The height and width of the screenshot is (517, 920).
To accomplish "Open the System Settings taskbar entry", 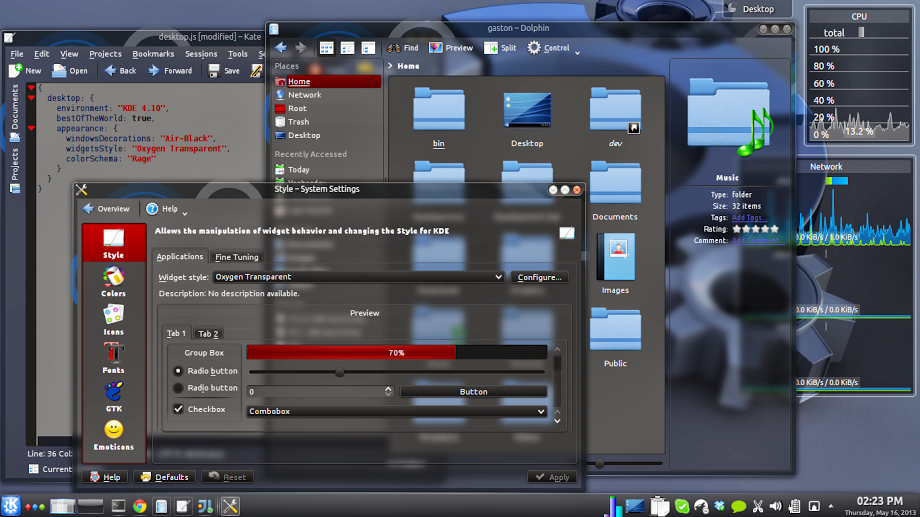I will tap(230, 506).
